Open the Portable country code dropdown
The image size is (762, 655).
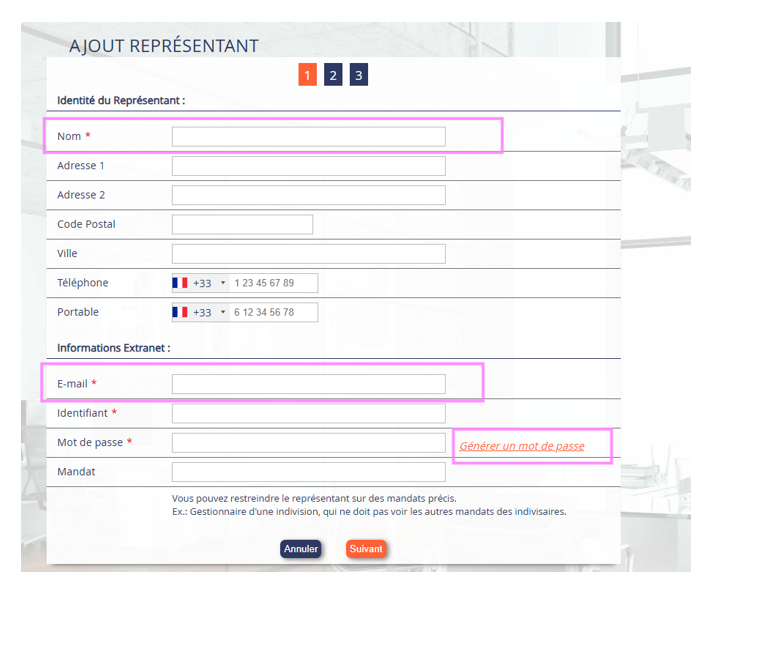(223, 312)
